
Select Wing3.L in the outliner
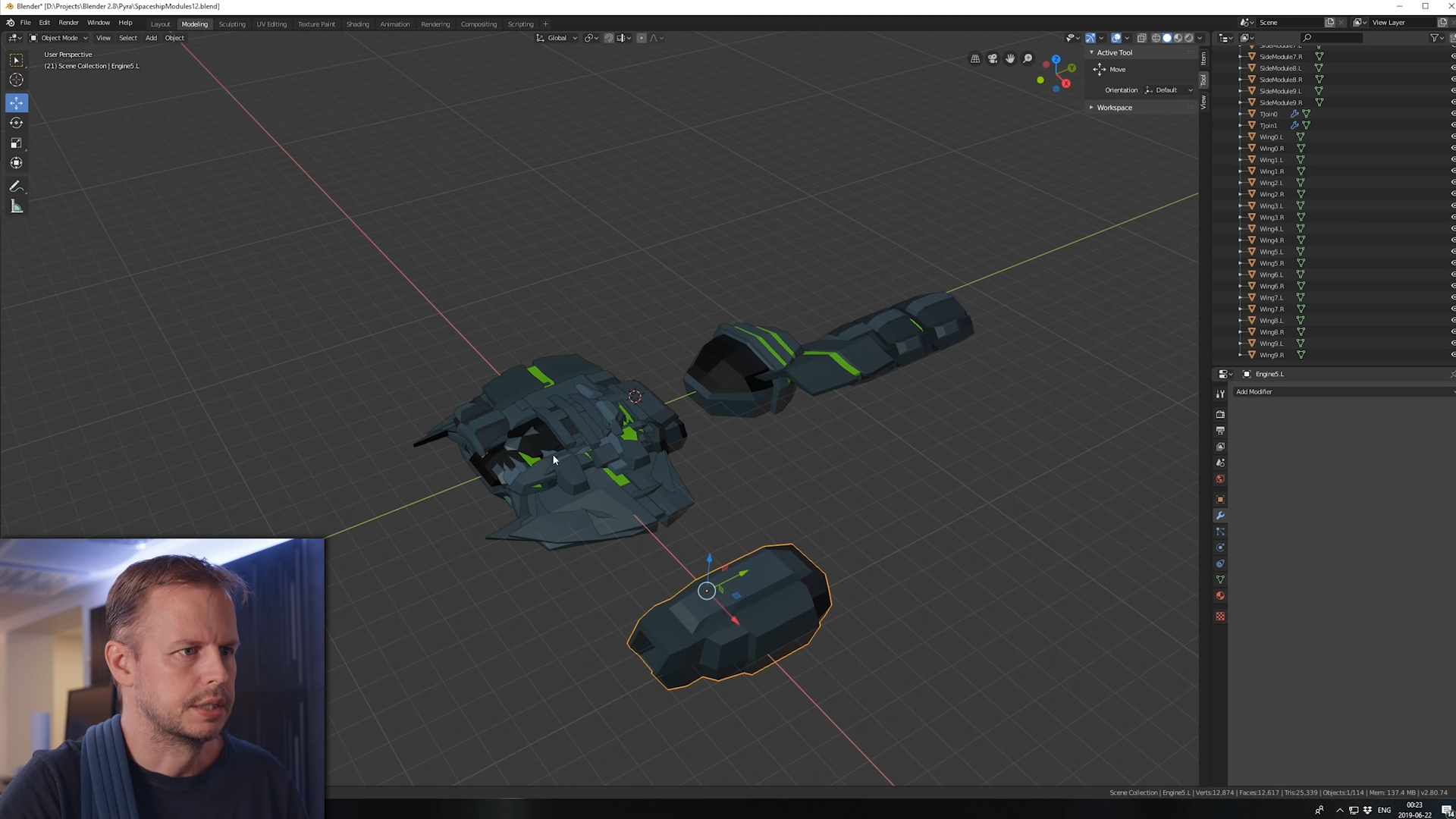pyautogui.click(x=1271, y=206)
